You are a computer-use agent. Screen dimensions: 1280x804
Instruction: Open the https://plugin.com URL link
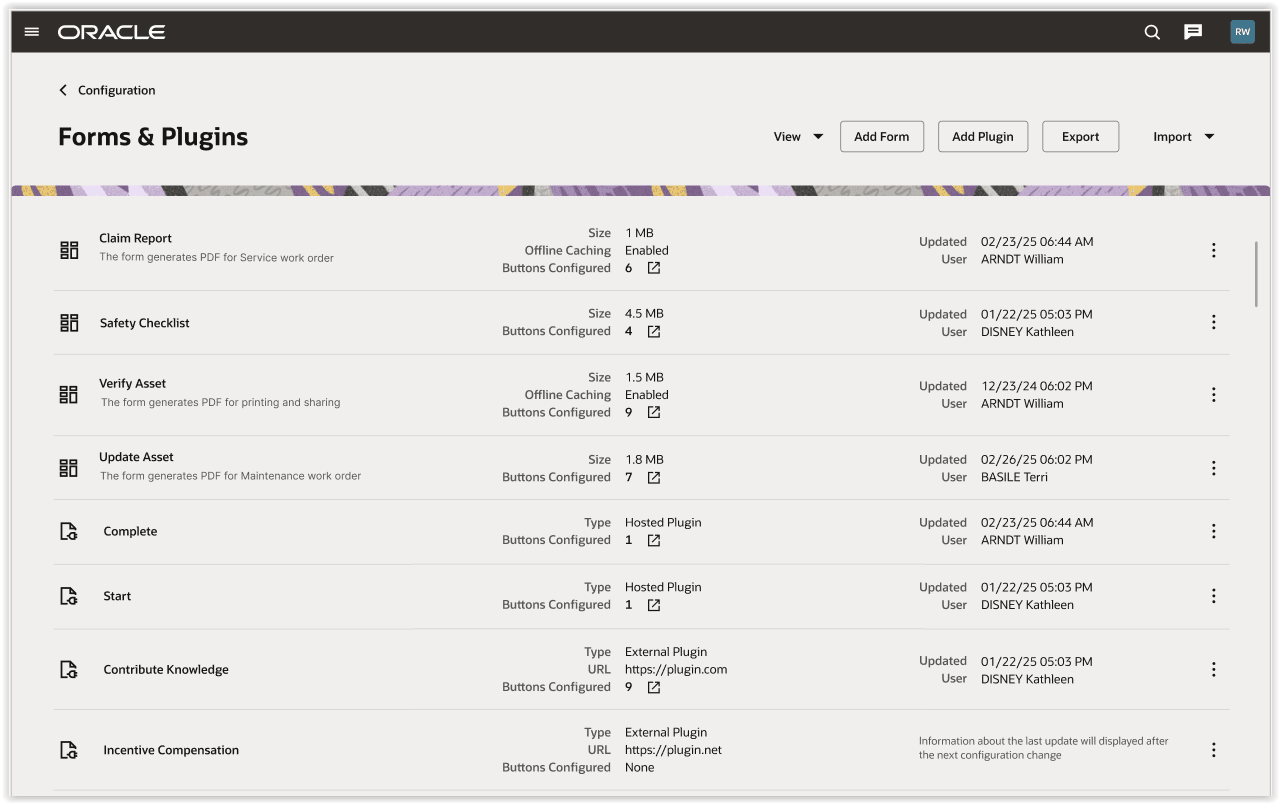(x=676, y=669)
